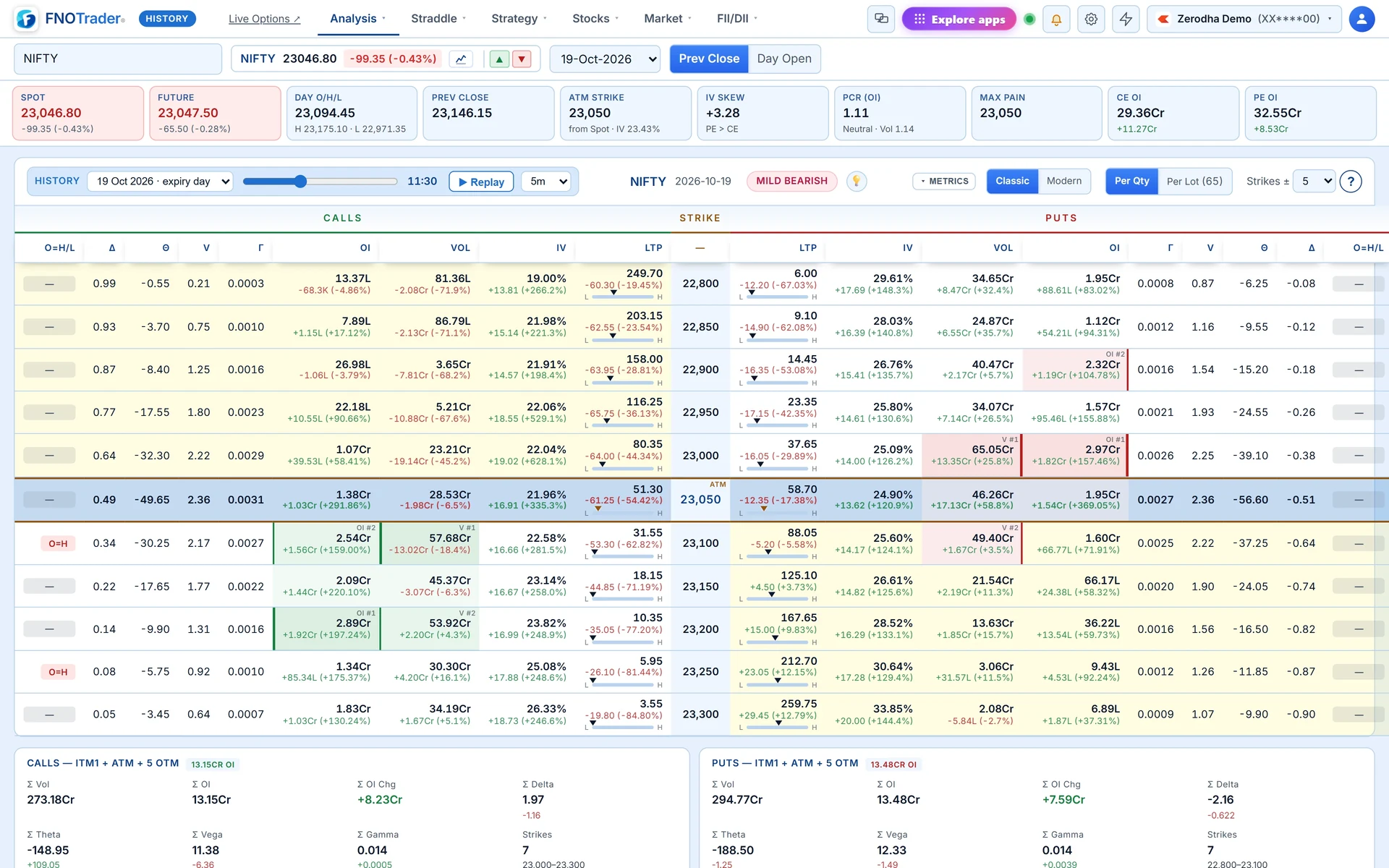Open the settings gear icon

(1091, 20)
